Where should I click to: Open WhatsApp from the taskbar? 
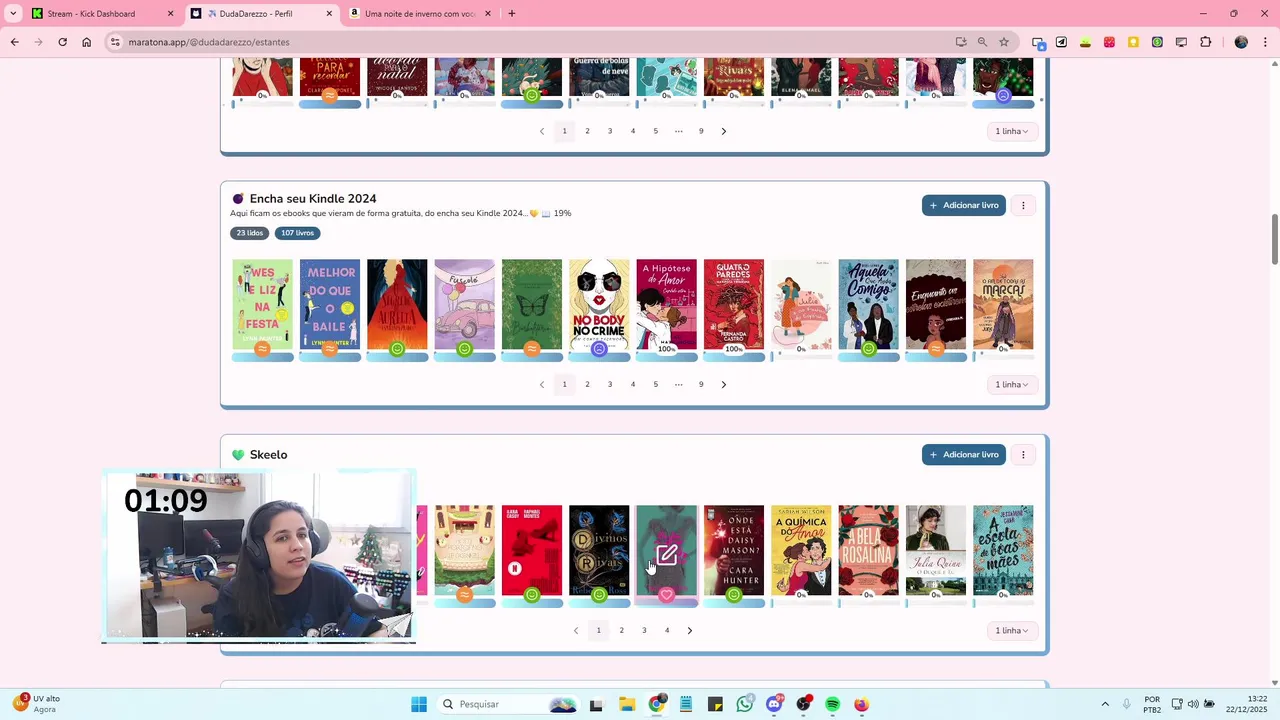point(744,704)
